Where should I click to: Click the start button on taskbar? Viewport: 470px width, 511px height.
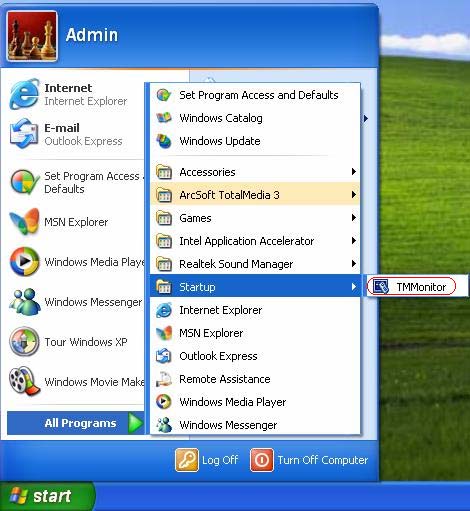point(48,496)
